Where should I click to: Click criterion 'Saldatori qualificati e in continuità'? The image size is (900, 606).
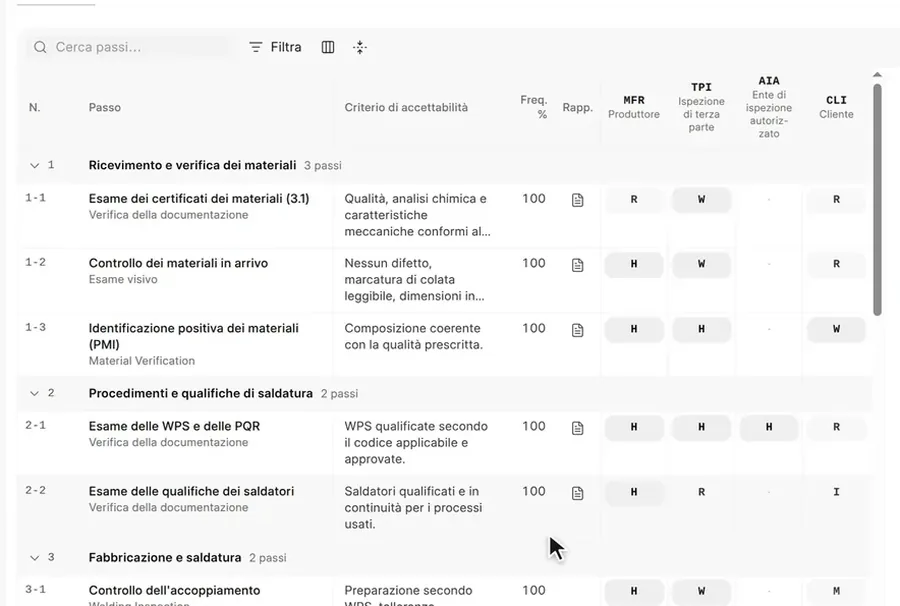pyautogui.click(x=413, y=507)
